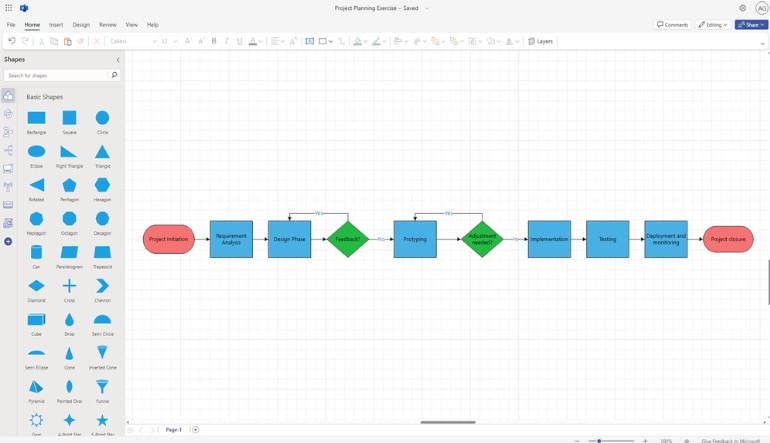Image resolution: width=770 pixels, height=443 pixels.
Task: Open the Comments pane
Action: pos(672,25)
